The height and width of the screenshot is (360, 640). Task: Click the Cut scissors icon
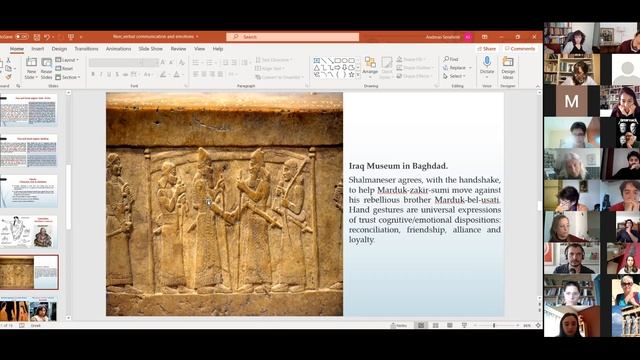[x=8, y=60]
